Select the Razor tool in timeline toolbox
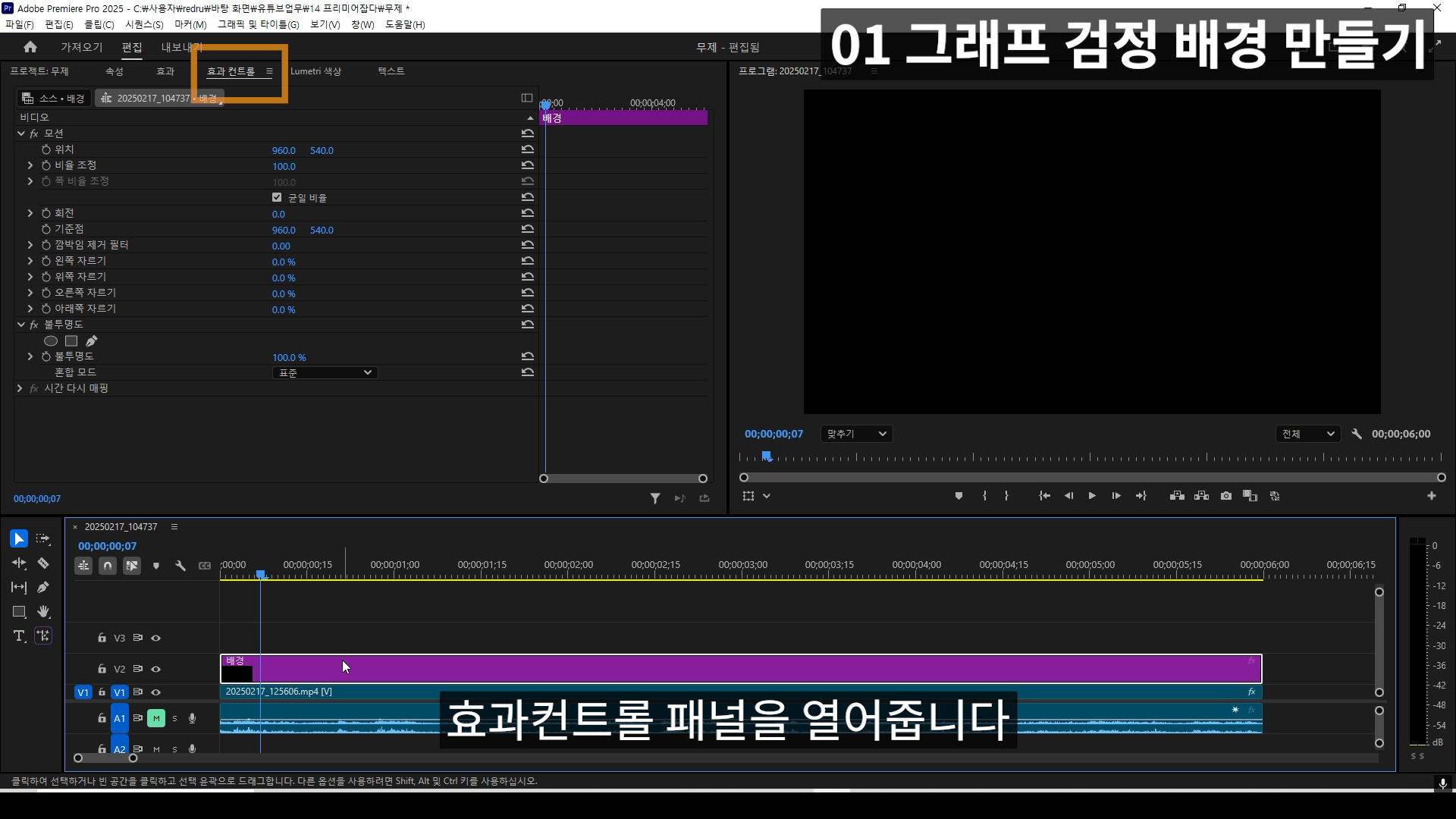 coord(43,563)
